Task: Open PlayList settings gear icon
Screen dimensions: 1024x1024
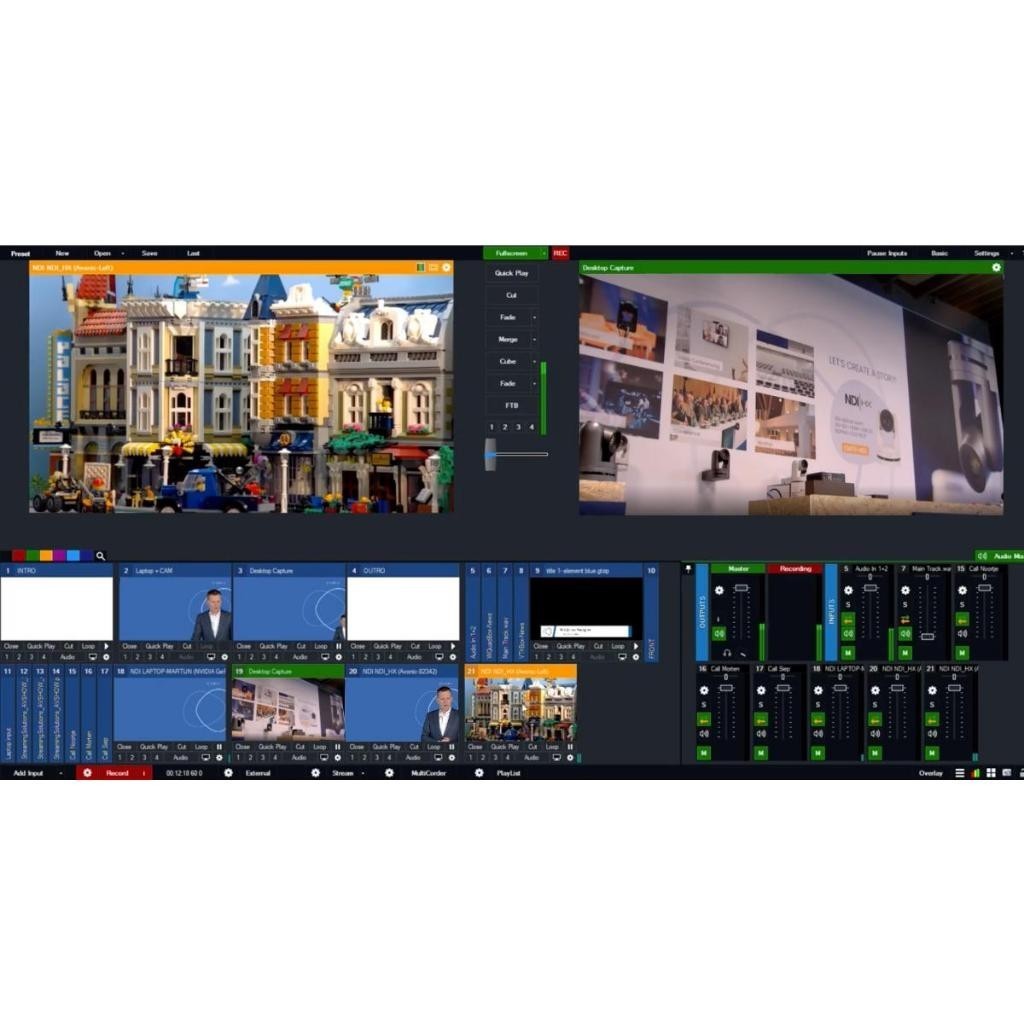Action: coord(479,773)
